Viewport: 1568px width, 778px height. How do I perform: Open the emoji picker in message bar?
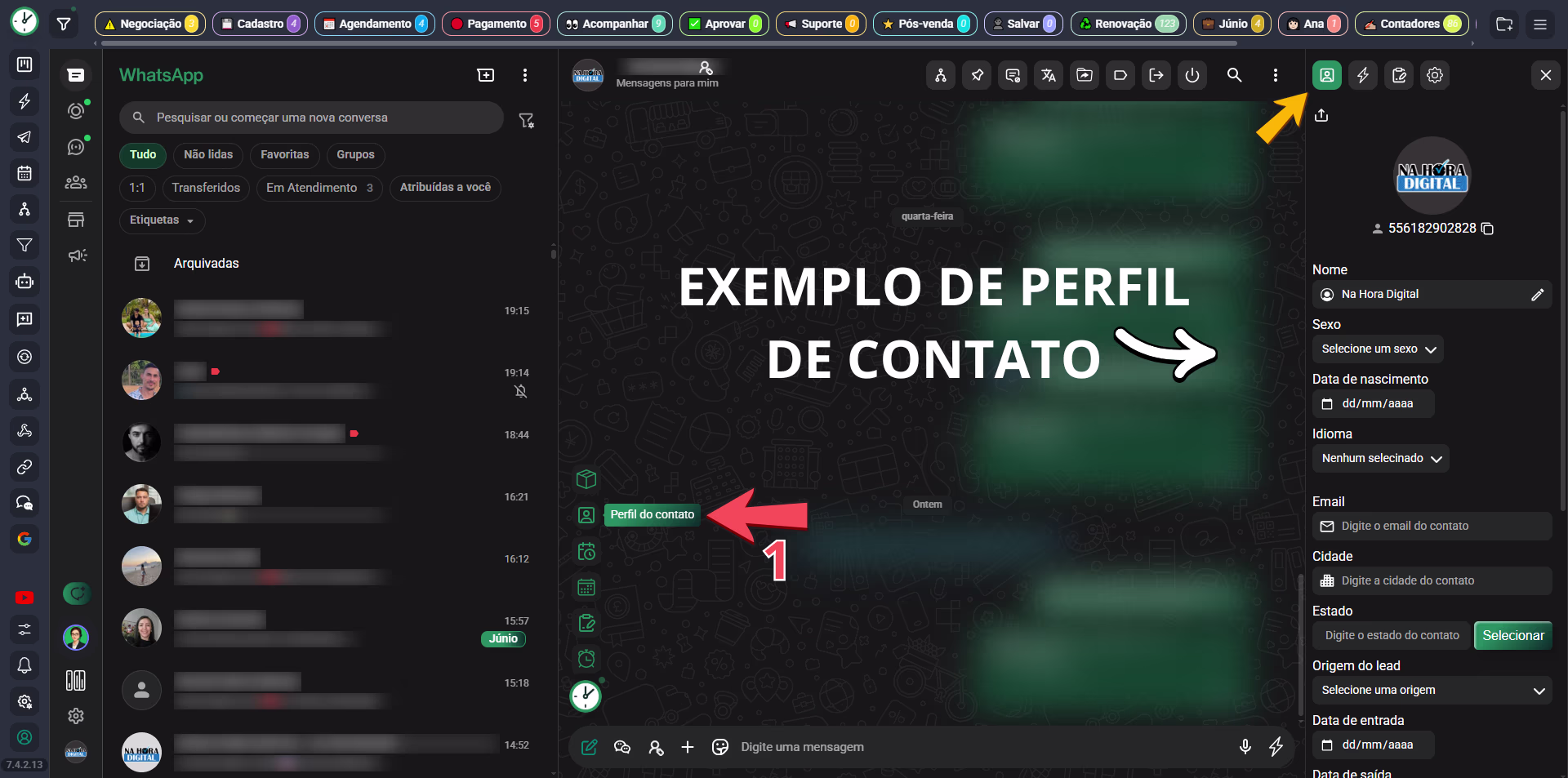720,747
